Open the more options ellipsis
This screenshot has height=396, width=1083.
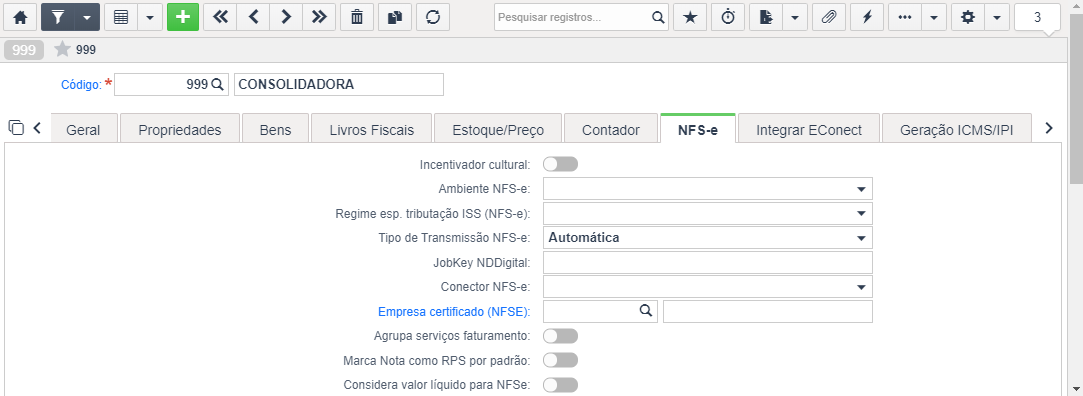(x=905, y=17)
